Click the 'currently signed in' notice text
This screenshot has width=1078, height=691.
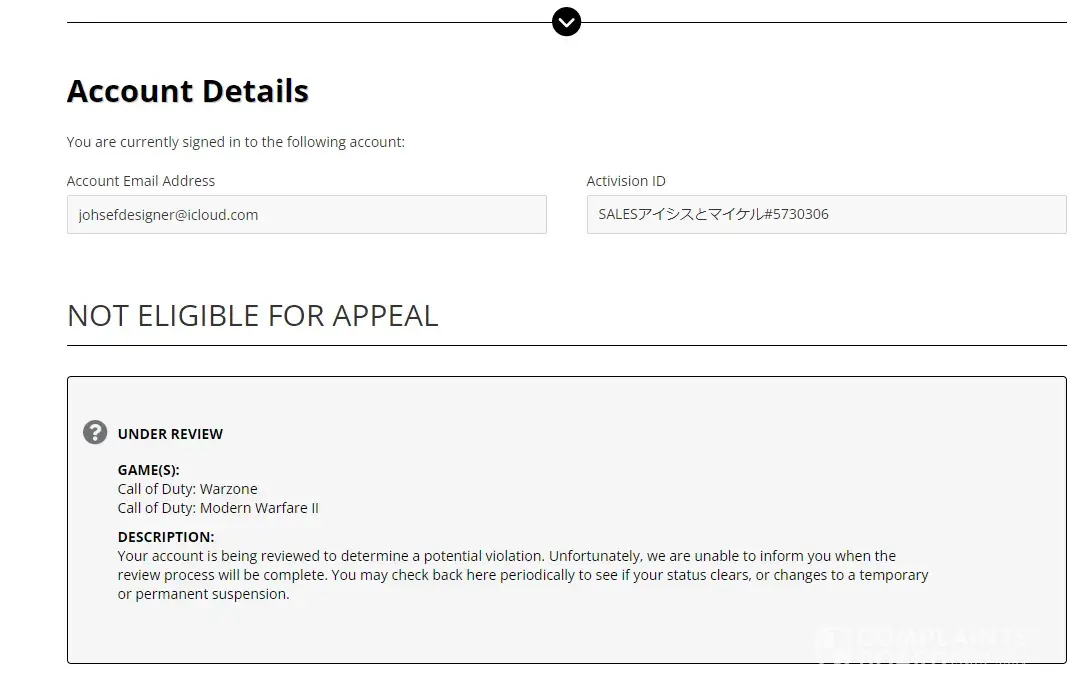pyautogui.click(x=236, y=142)
